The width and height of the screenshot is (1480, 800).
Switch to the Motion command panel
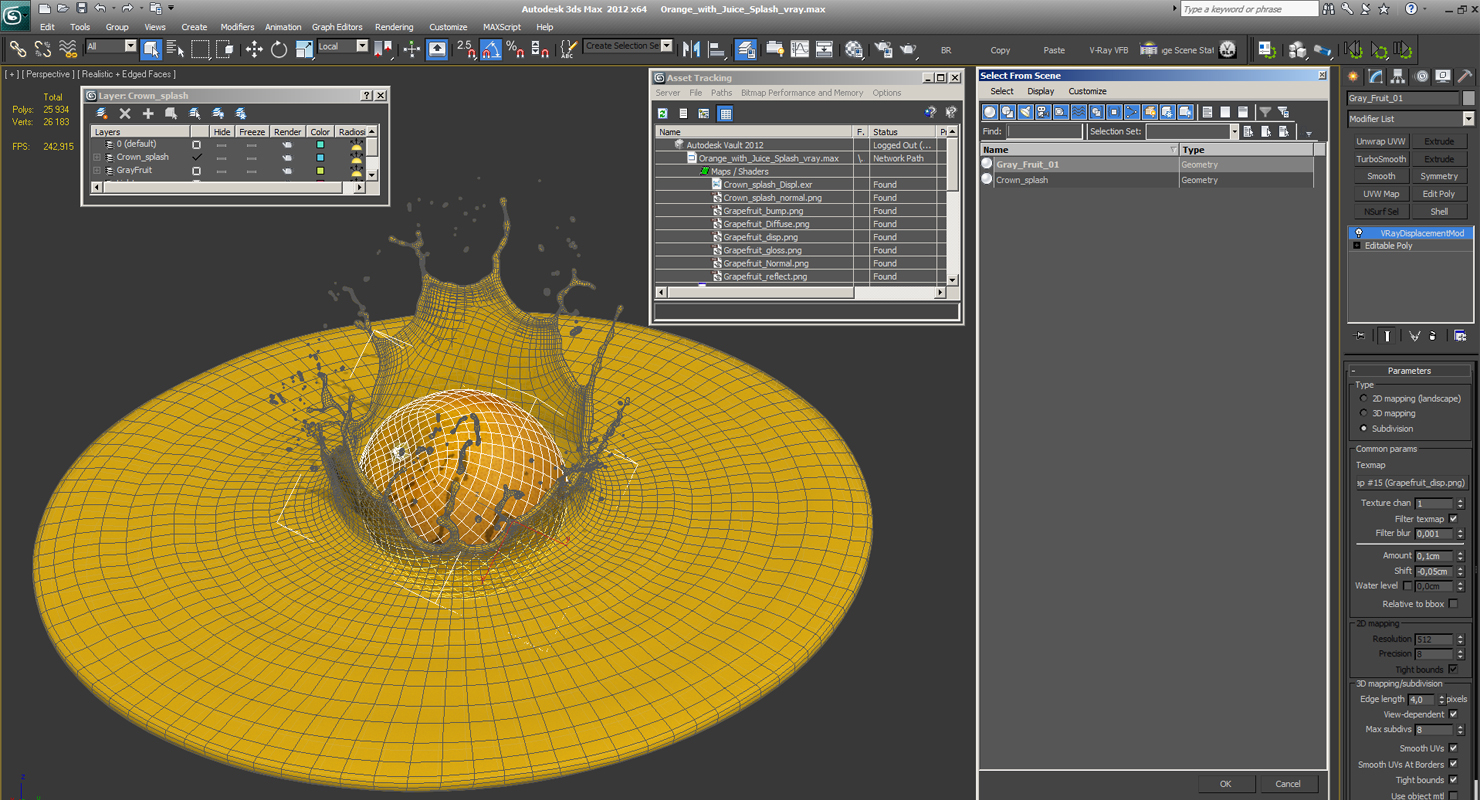[1421, 76]
